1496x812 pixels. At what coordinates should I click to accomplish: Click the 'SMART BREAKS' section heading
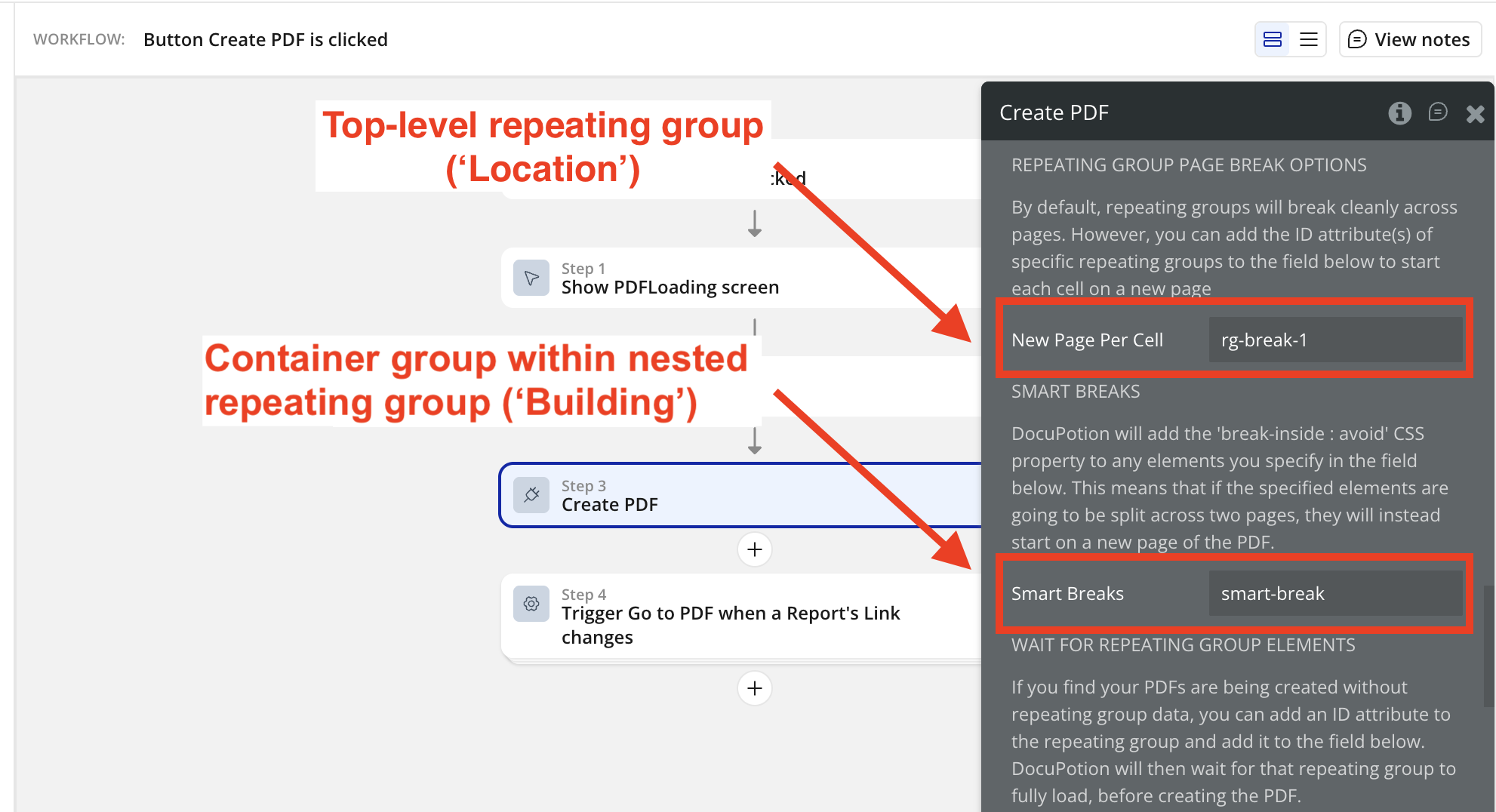pyautogui.click(x=1076, y=391)
